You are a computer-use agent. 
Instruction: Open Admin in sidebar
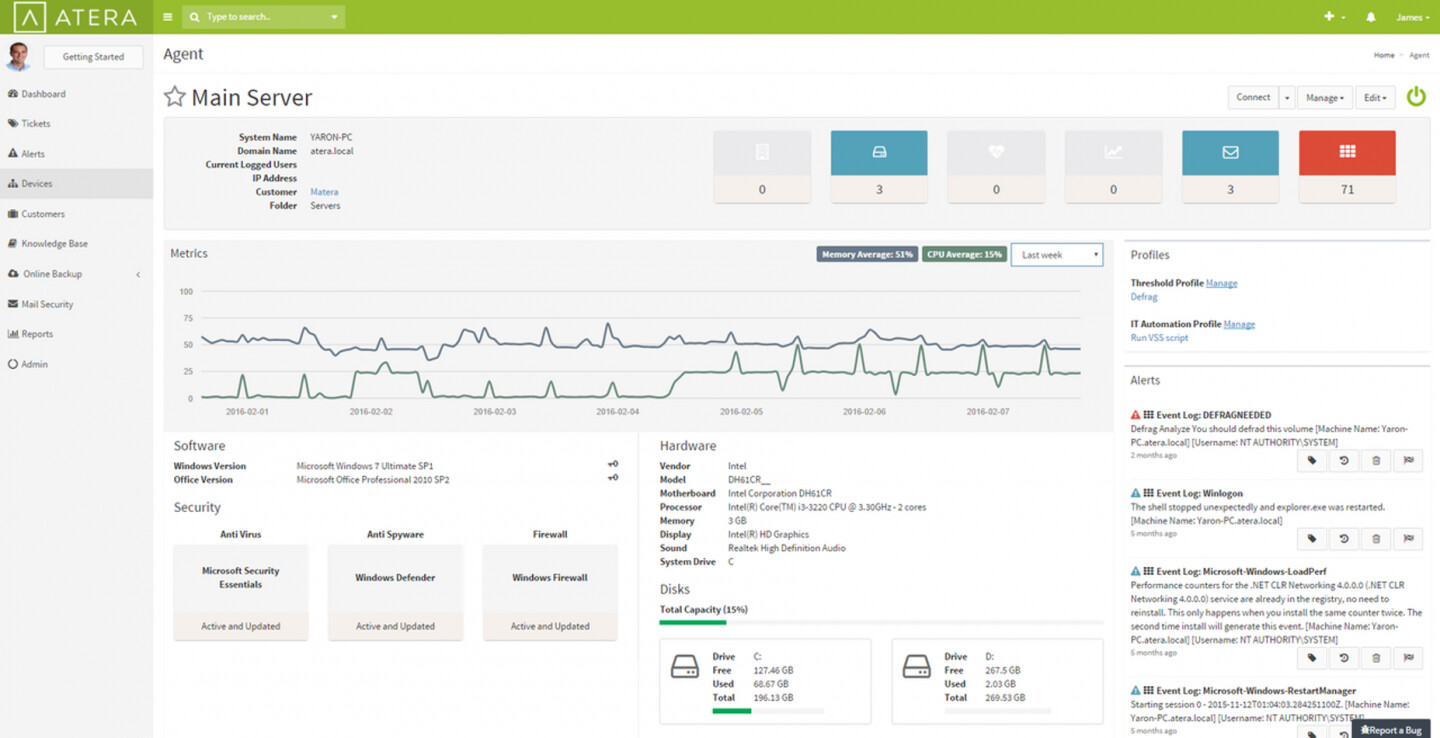(76, 364)
